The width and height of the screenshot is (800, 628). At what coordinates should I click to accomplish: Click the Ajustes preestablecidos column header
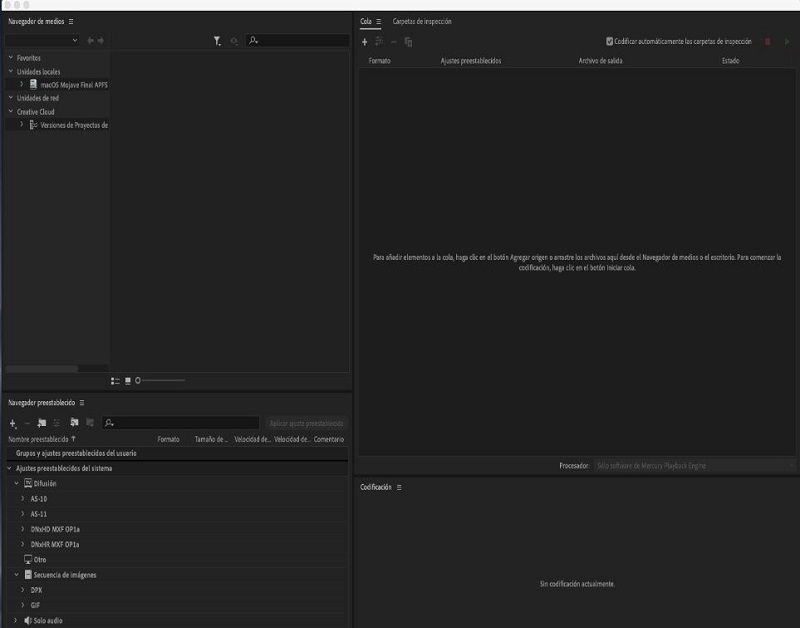coord(471,61)
